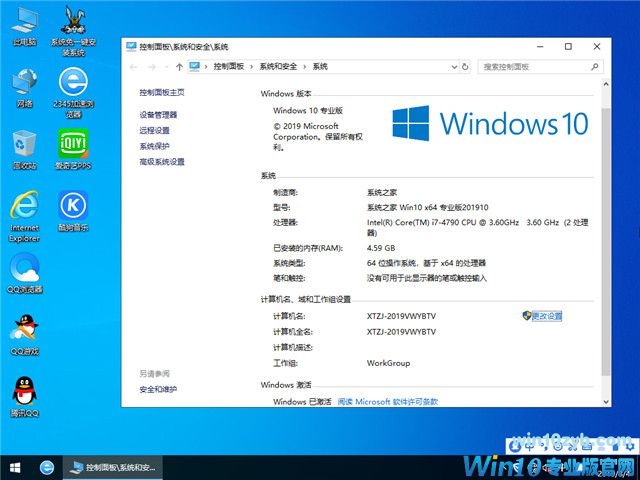Image resolution: width=640 pixels, height=480 pixels.
Task: Click the vertical scrollbar thumb
Action: [x=606, y=241]
